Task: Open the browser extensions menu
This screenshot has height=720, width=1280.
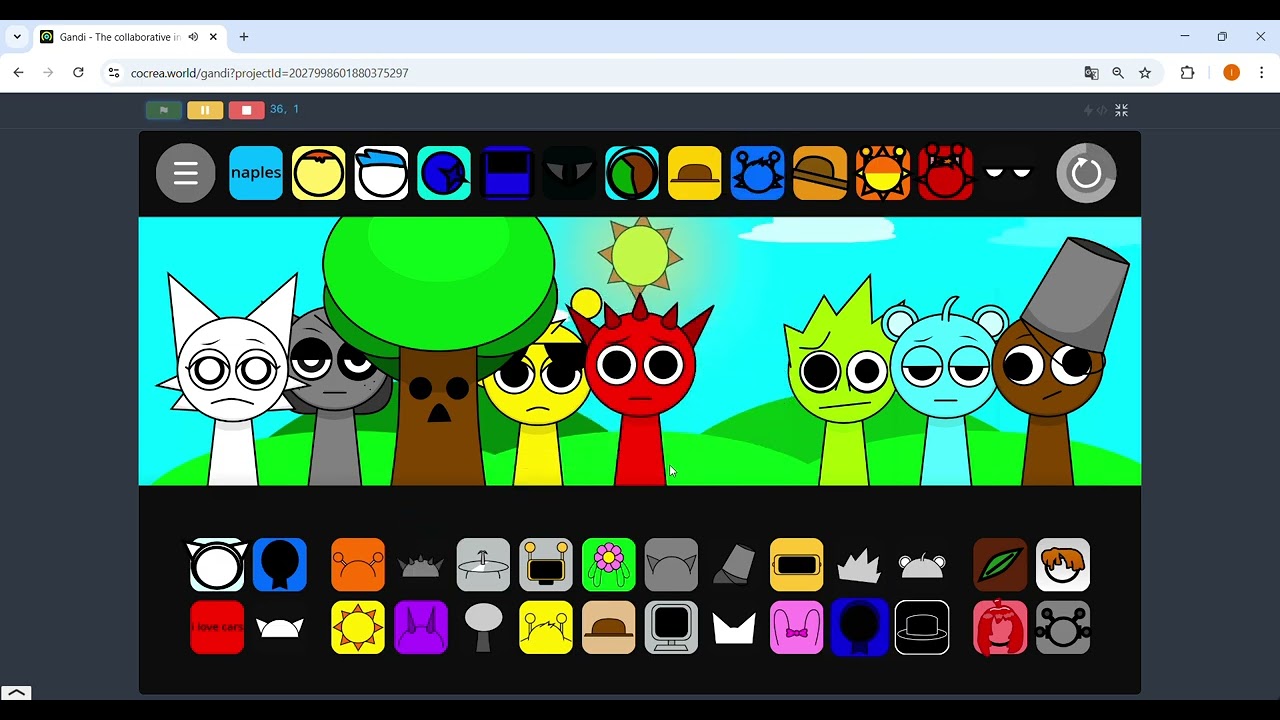Action: [x=1187, y=73]
